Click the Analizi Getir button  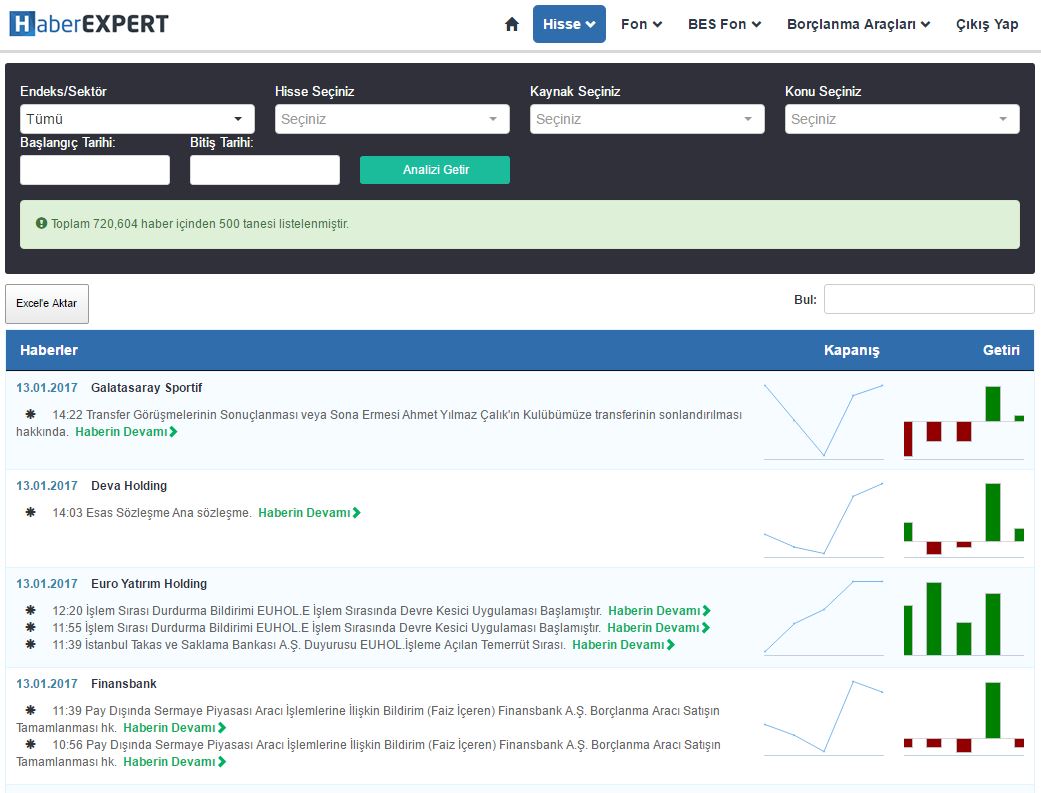(x=435, y=170)
